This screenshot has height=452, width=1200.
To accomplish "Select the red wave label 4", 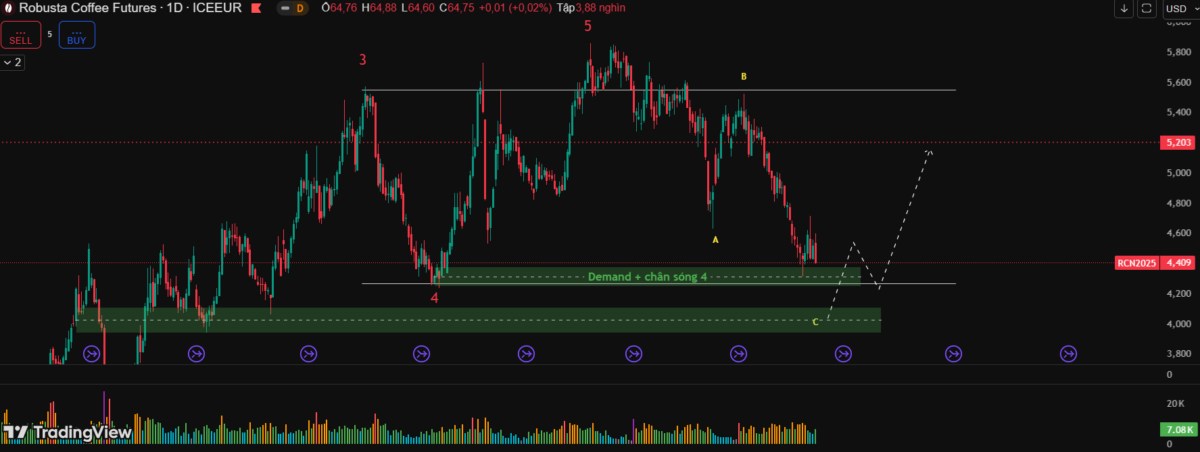I will [434, 297].
